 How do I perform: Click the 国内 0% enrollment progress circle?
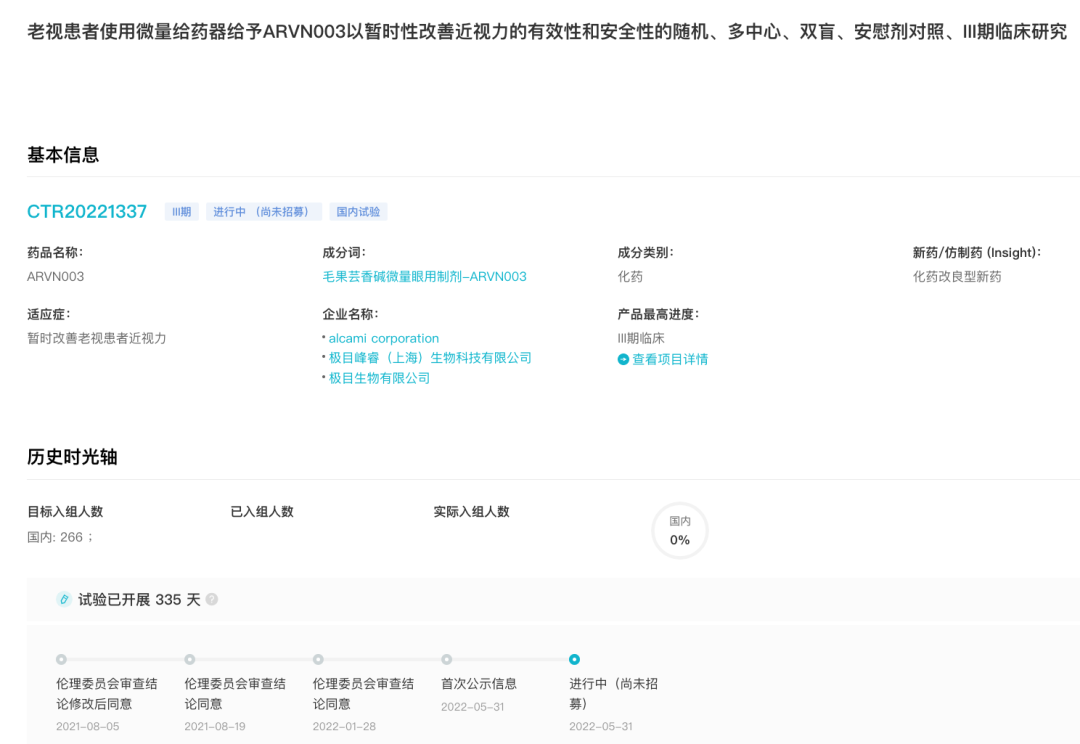click(x=680, y=531)
